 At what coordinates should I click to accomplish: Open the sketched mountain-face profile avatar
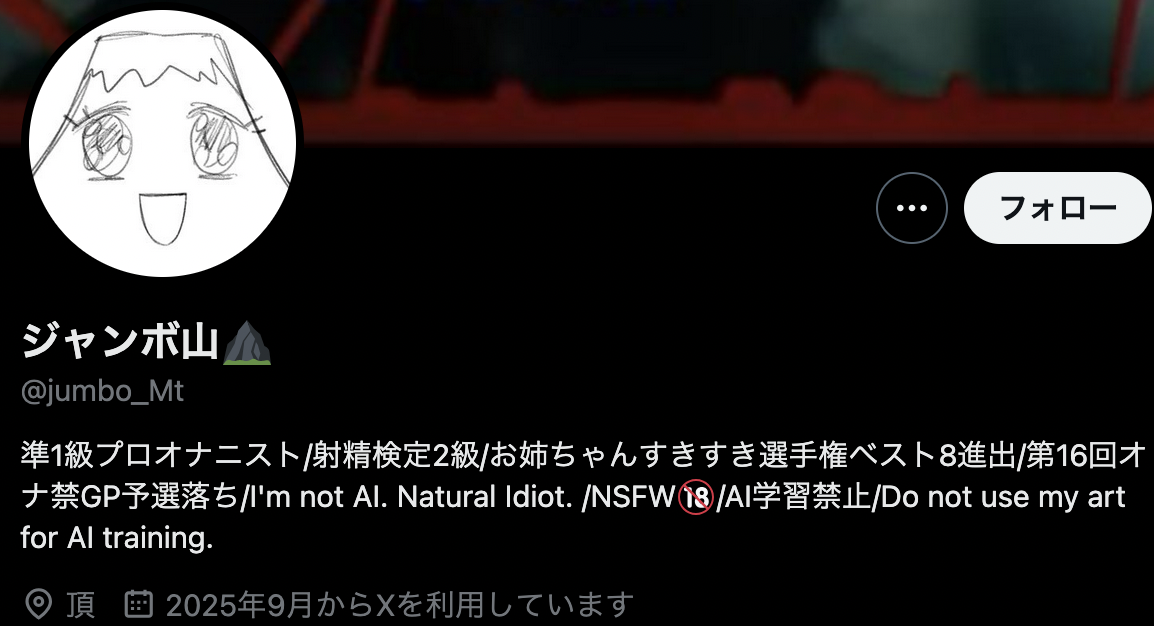162,143
